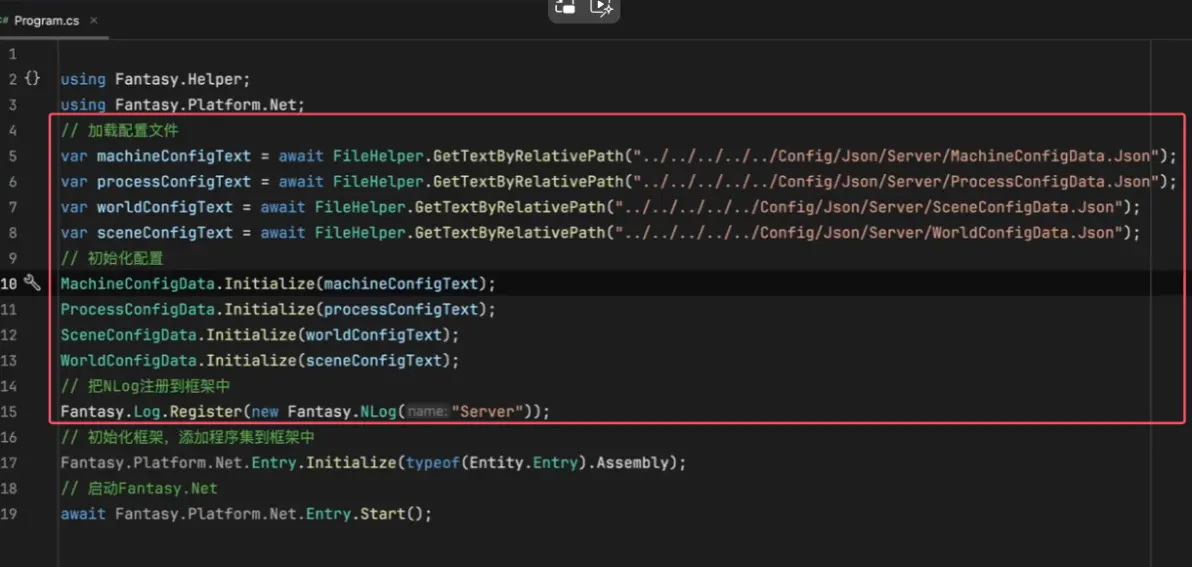
Task: Click ProcessConfigData.Initialize call on line 11
Action: coord(278,309)
